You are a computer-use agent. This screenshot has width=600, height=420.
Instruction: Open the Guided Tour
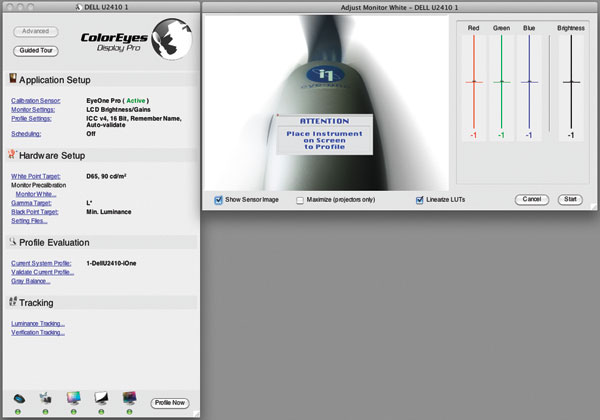click(36, 51)
